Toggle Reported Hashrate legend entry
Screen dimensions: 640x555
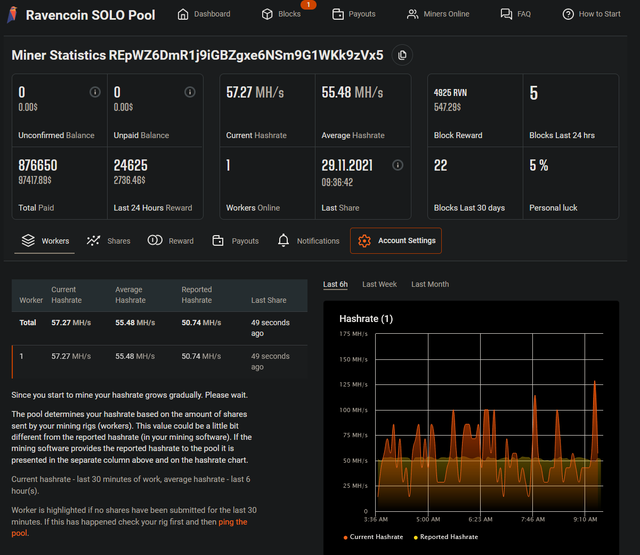click(446, 537)
